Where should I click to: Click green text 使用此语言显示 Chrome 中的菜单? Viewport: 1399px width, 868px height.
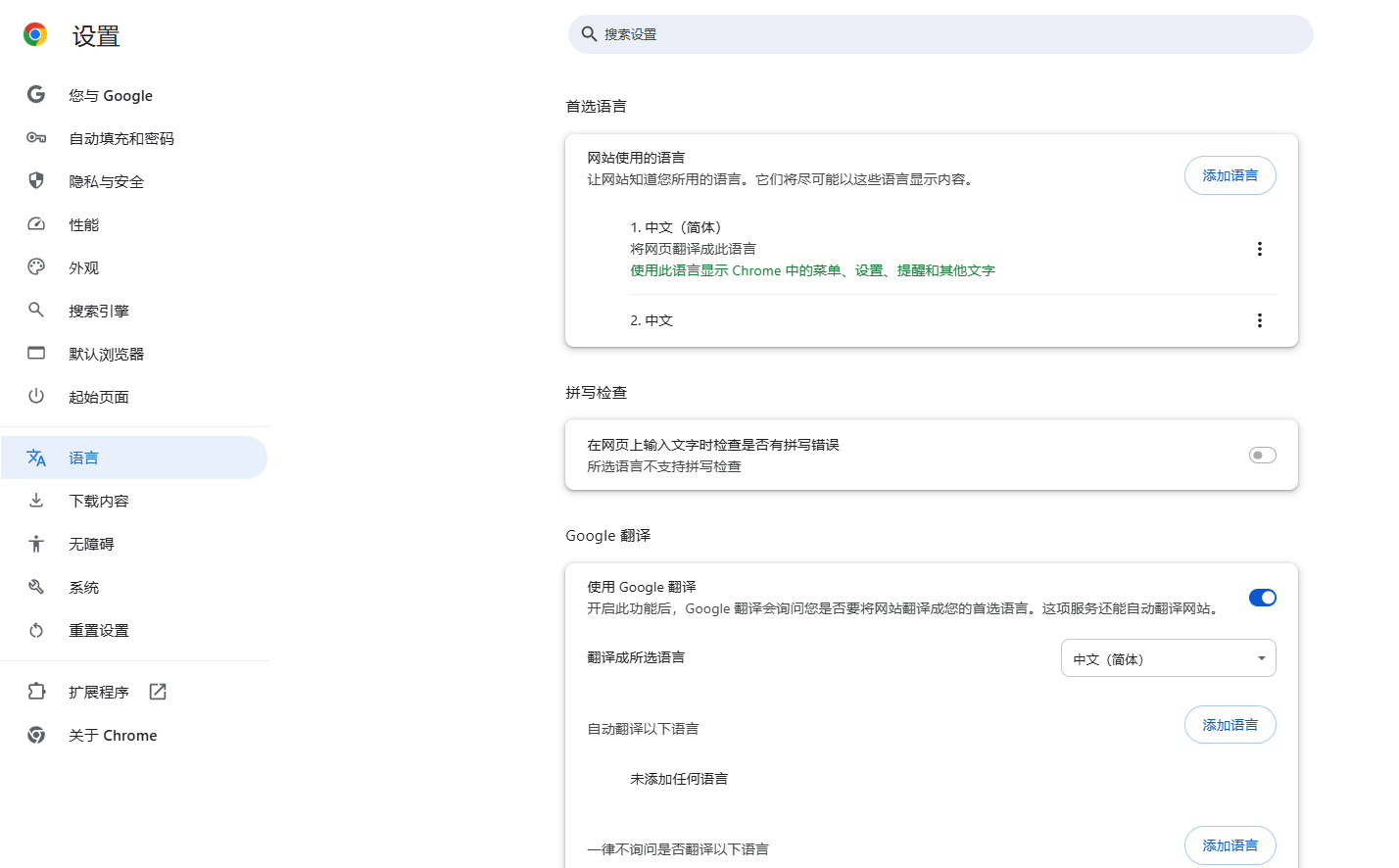812,270
